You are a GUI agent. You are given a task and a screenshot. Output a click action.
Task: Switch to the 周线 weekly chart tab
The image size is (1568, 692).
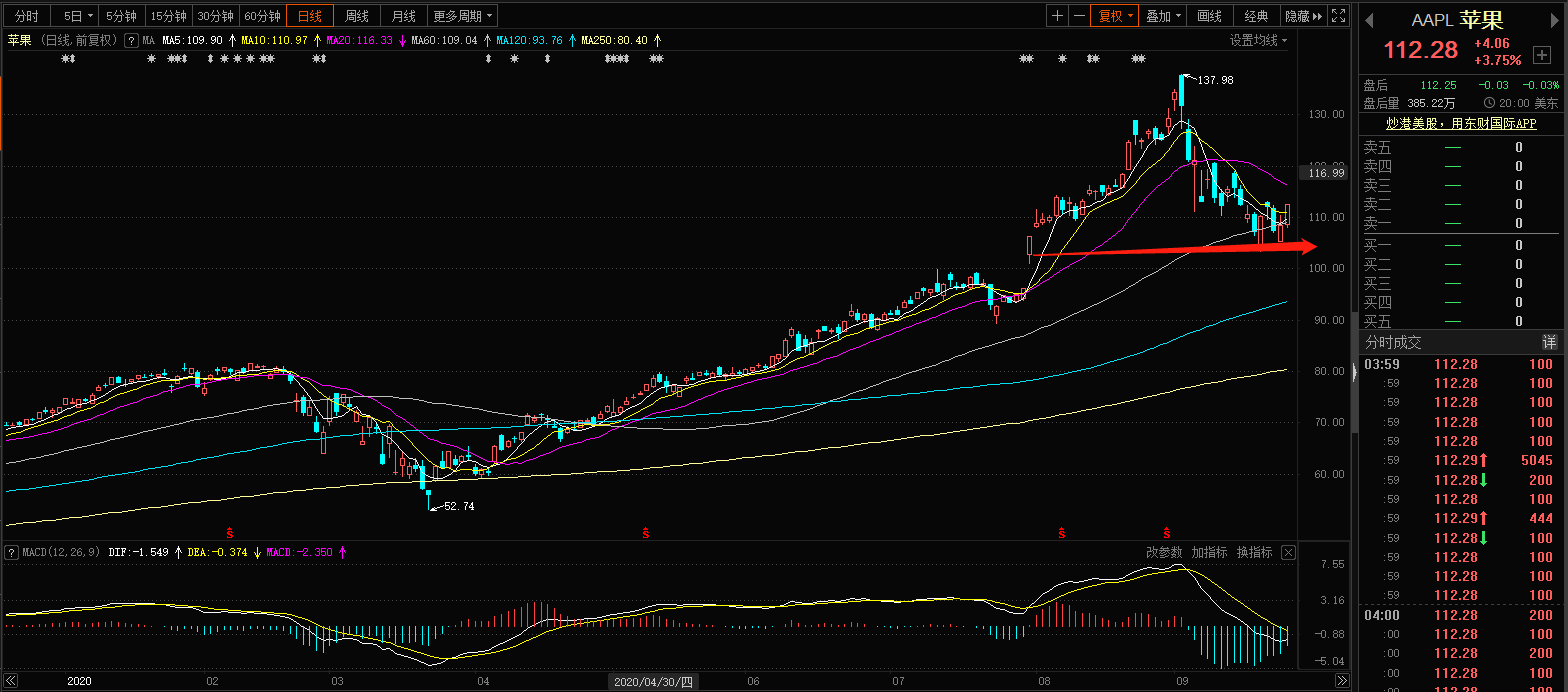click(356, 16)
